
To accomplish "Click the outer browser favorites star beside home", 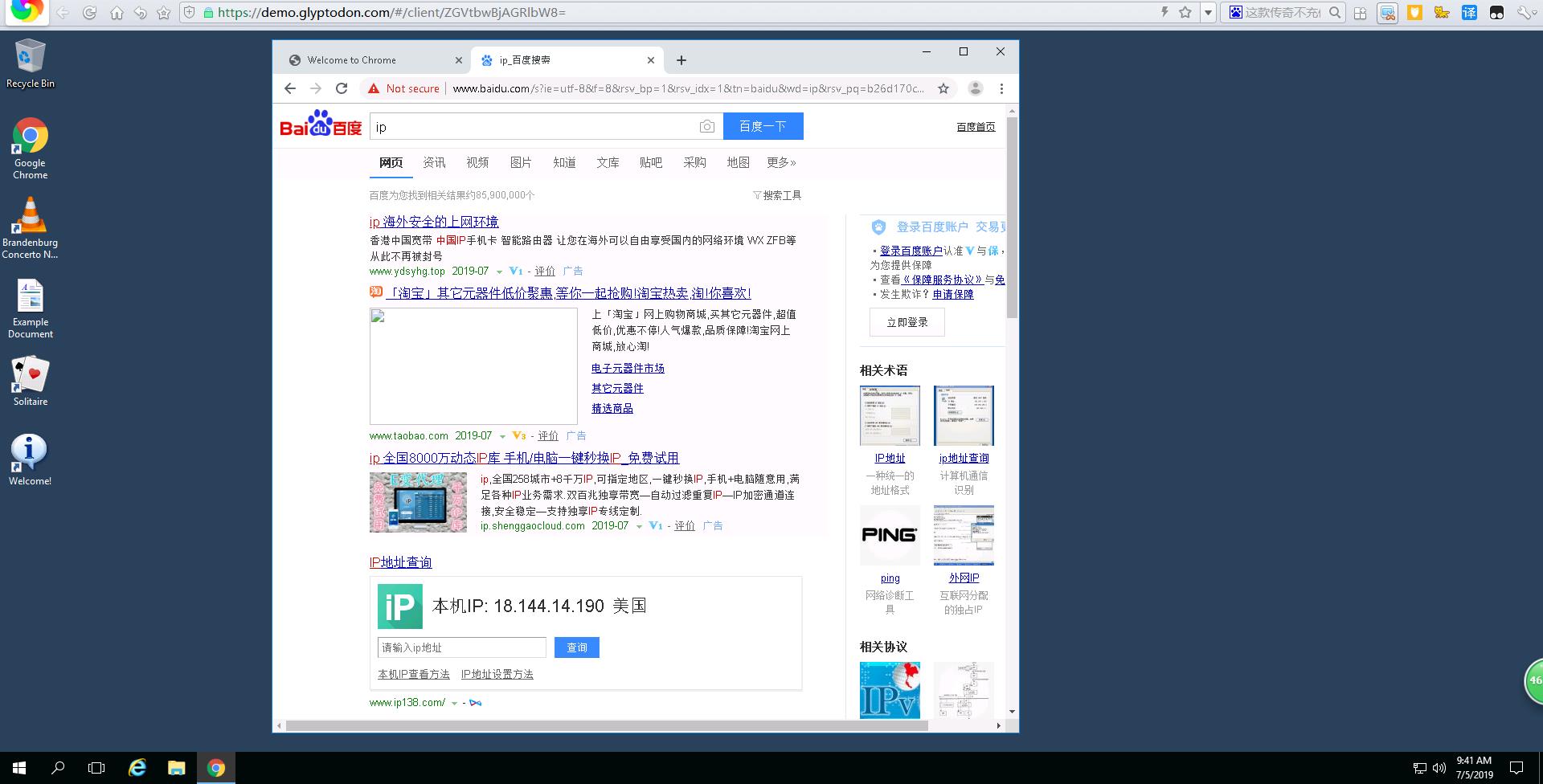I will [164, 13].
